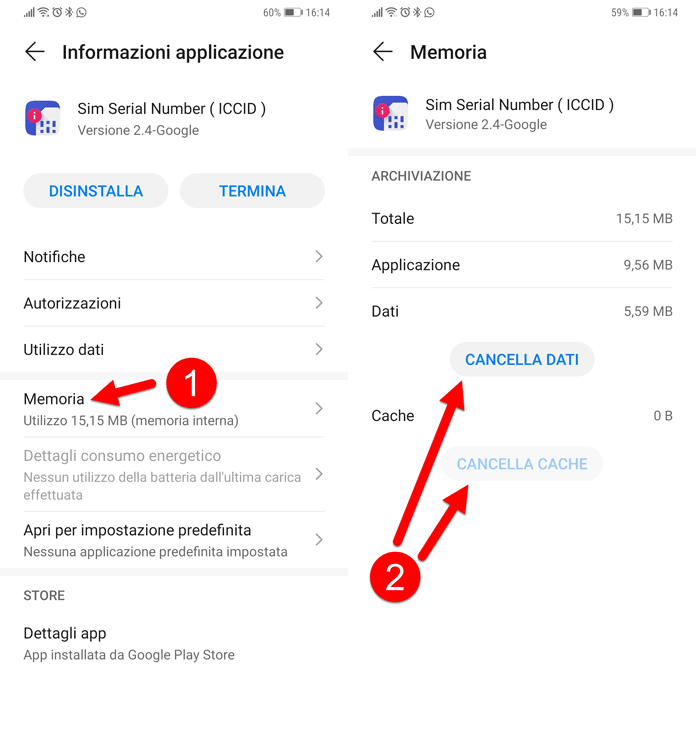
Task: Select the Memoria usage entry
Action: pos(130,409)
